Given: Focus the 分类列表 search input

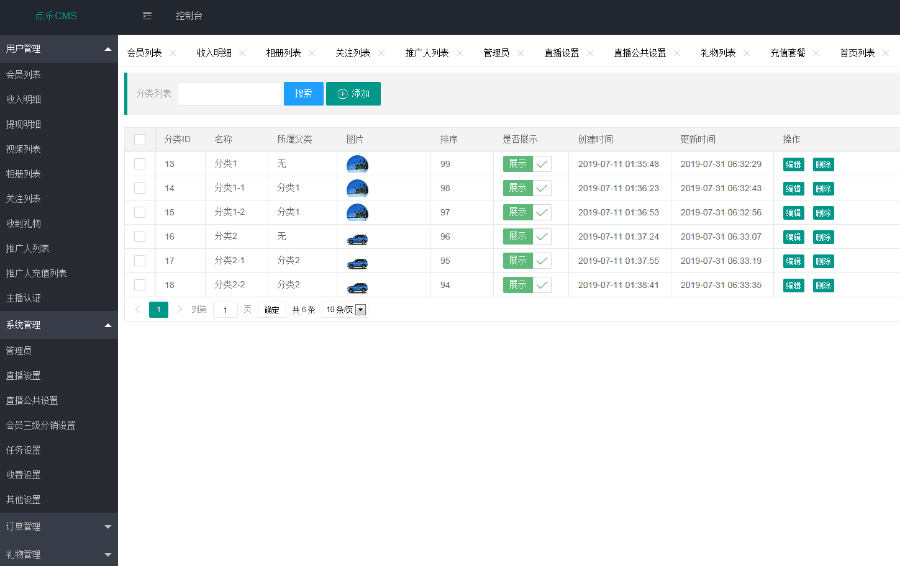Looking at the screenshot, I should point(230,94).
